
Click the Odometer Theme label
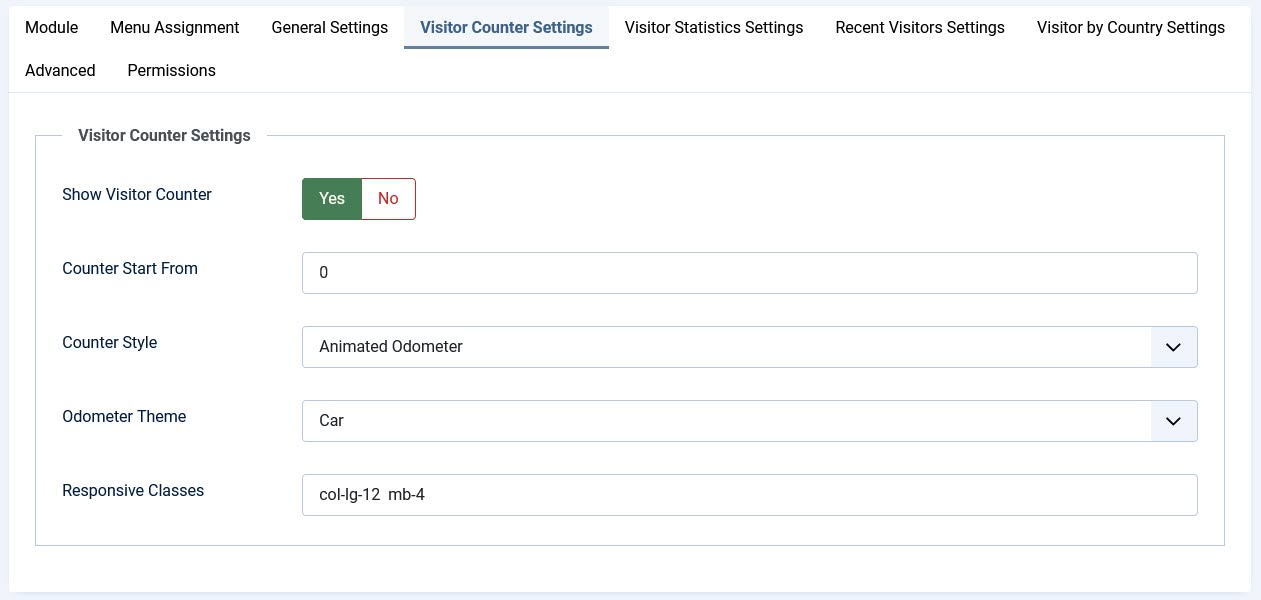[124, 417]
